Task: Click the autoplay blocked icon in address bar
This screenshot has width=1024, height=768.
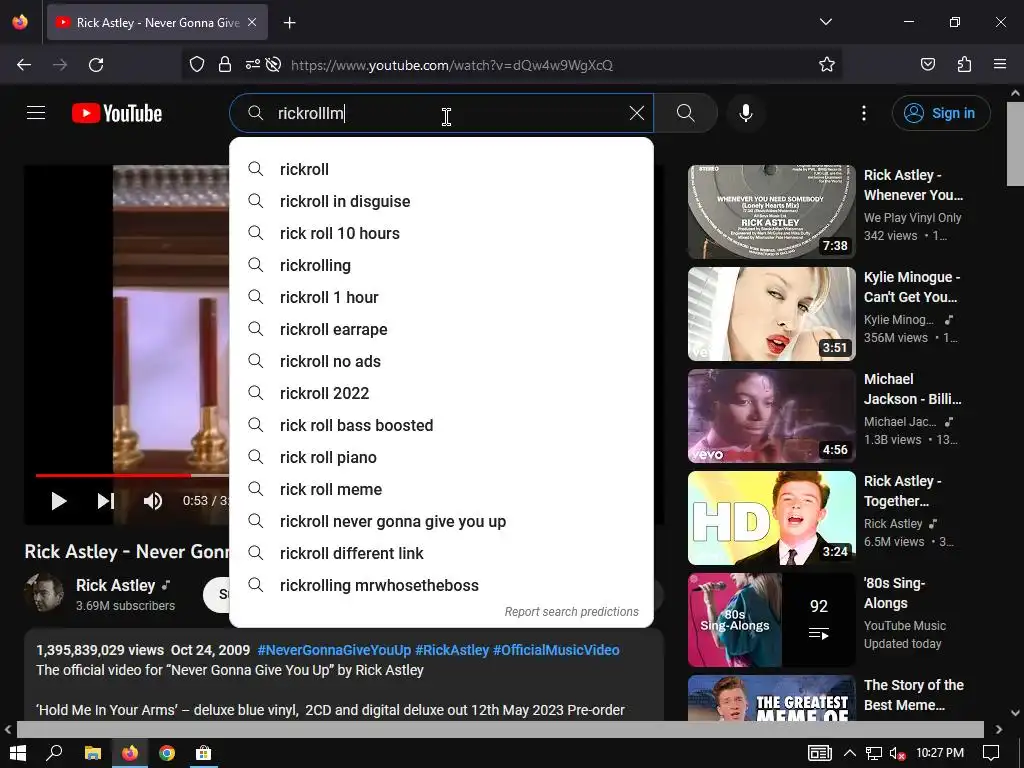Action: coord(274,65)
